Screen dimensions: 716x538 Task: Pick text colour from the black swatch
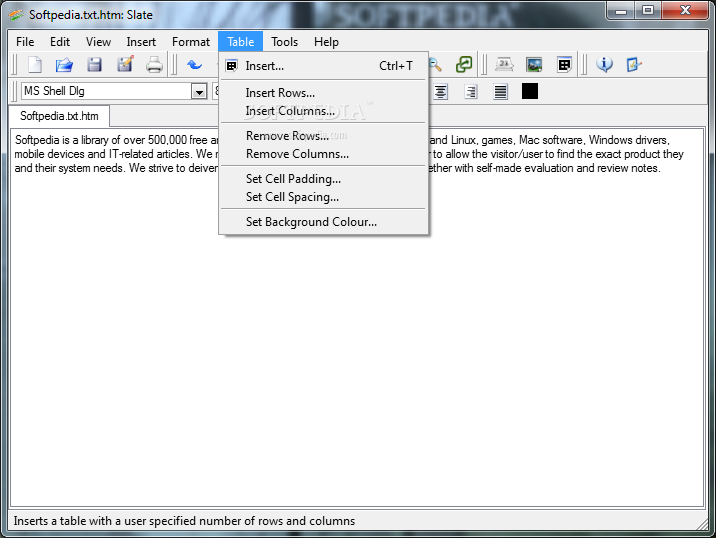(530, 91)
